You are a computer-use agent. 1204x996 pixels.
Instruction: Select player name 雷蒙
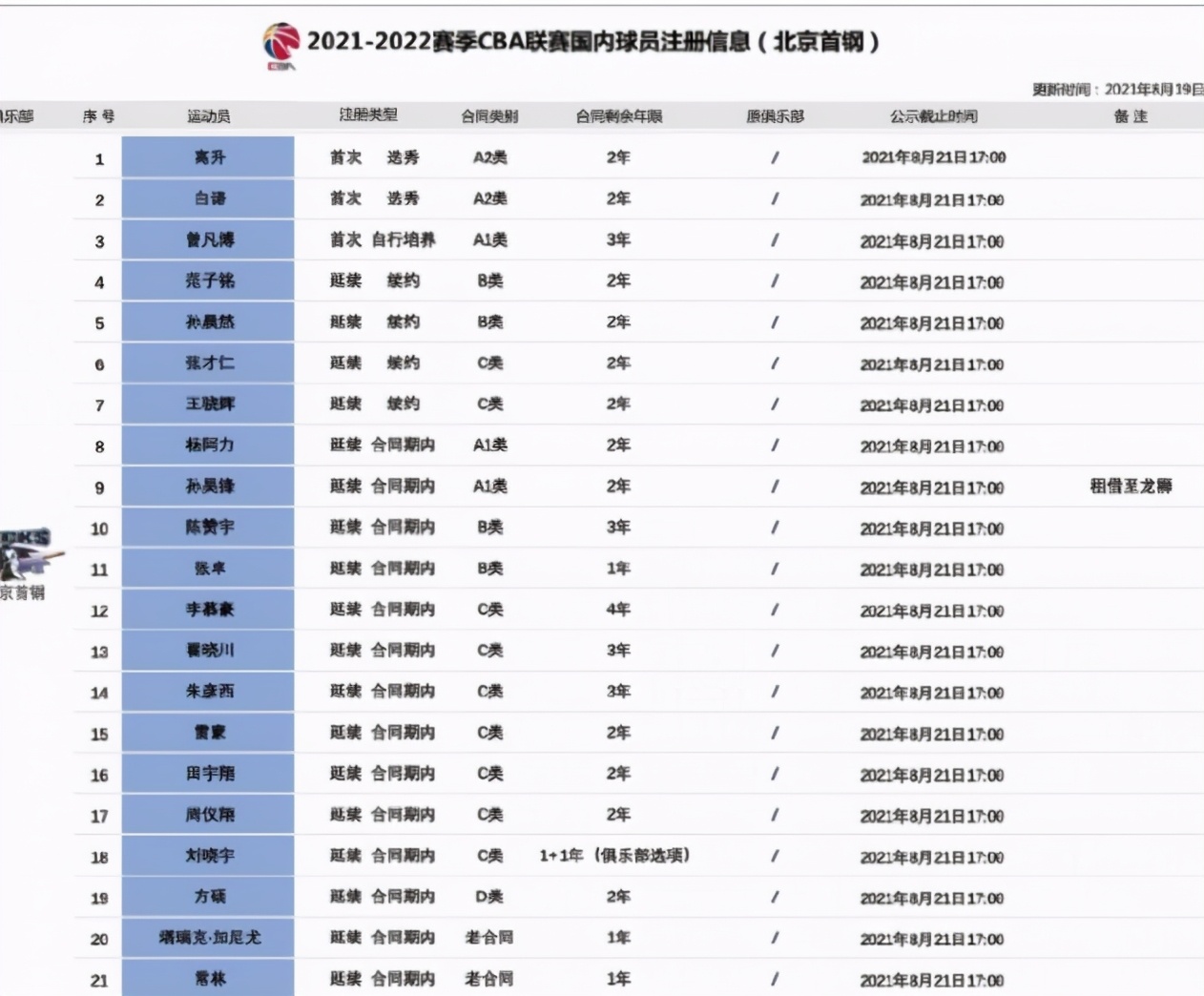[208, 732]
